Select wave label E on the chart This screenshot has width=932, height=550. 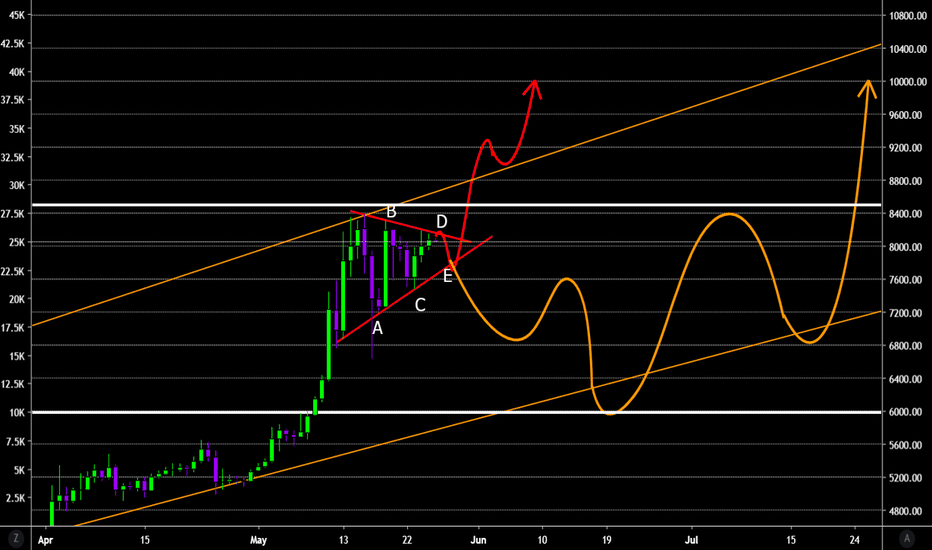(448, 276)
